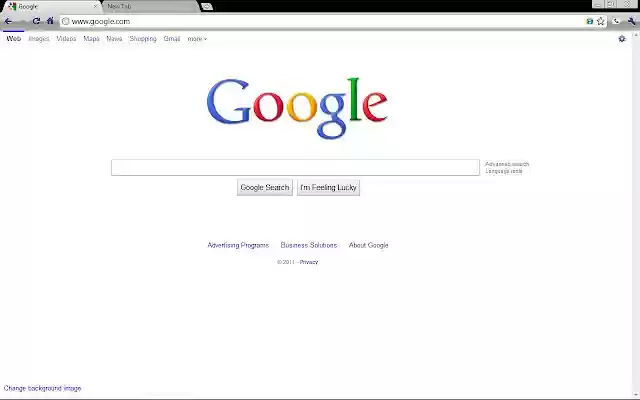
Task: Open Shopping in Google navigation bar
Action: [143, 39]
